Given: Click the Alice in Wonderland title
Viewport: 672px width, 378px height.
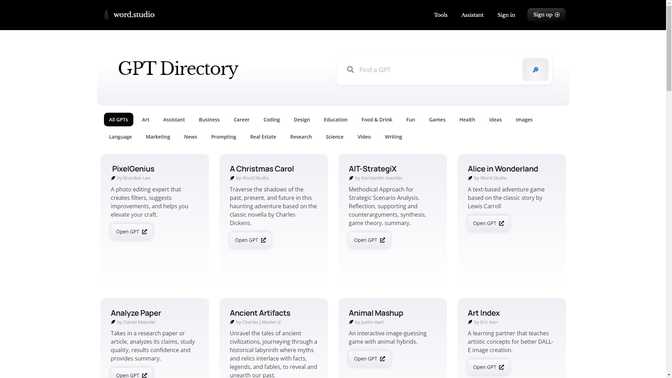Looking at the screenshot, I should click(503, 169).
